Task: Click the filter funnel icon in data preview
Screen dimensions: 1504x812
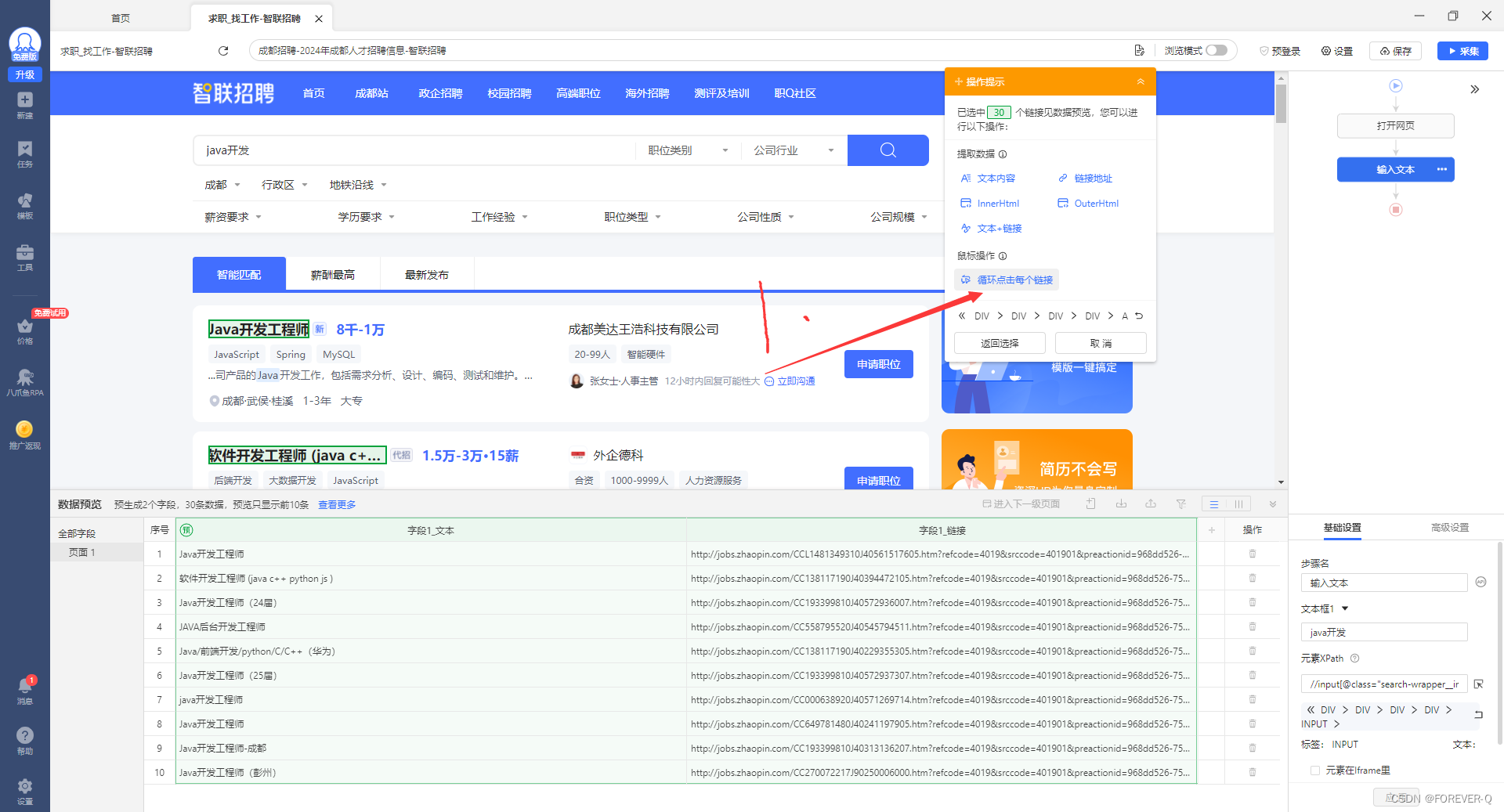Action: click(x=1180, y=504)
